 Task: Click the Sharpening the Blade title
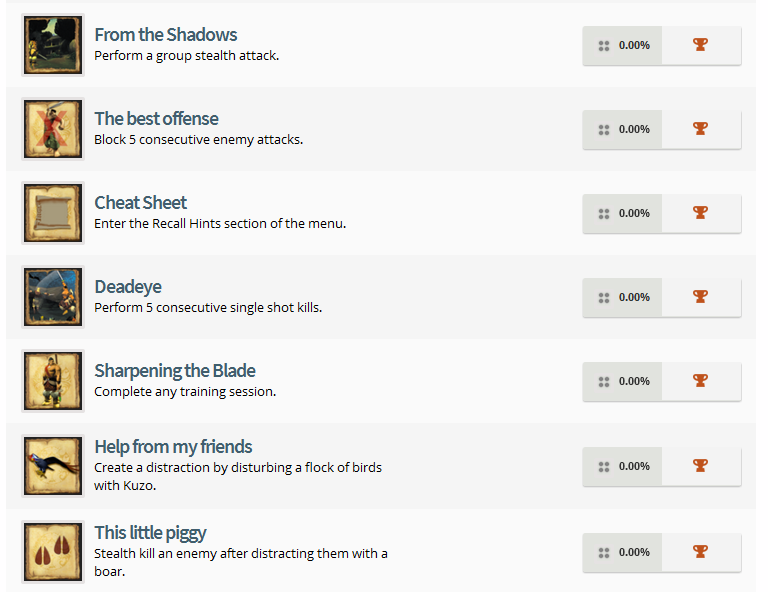pyautogui.click(x=175, y=371)
